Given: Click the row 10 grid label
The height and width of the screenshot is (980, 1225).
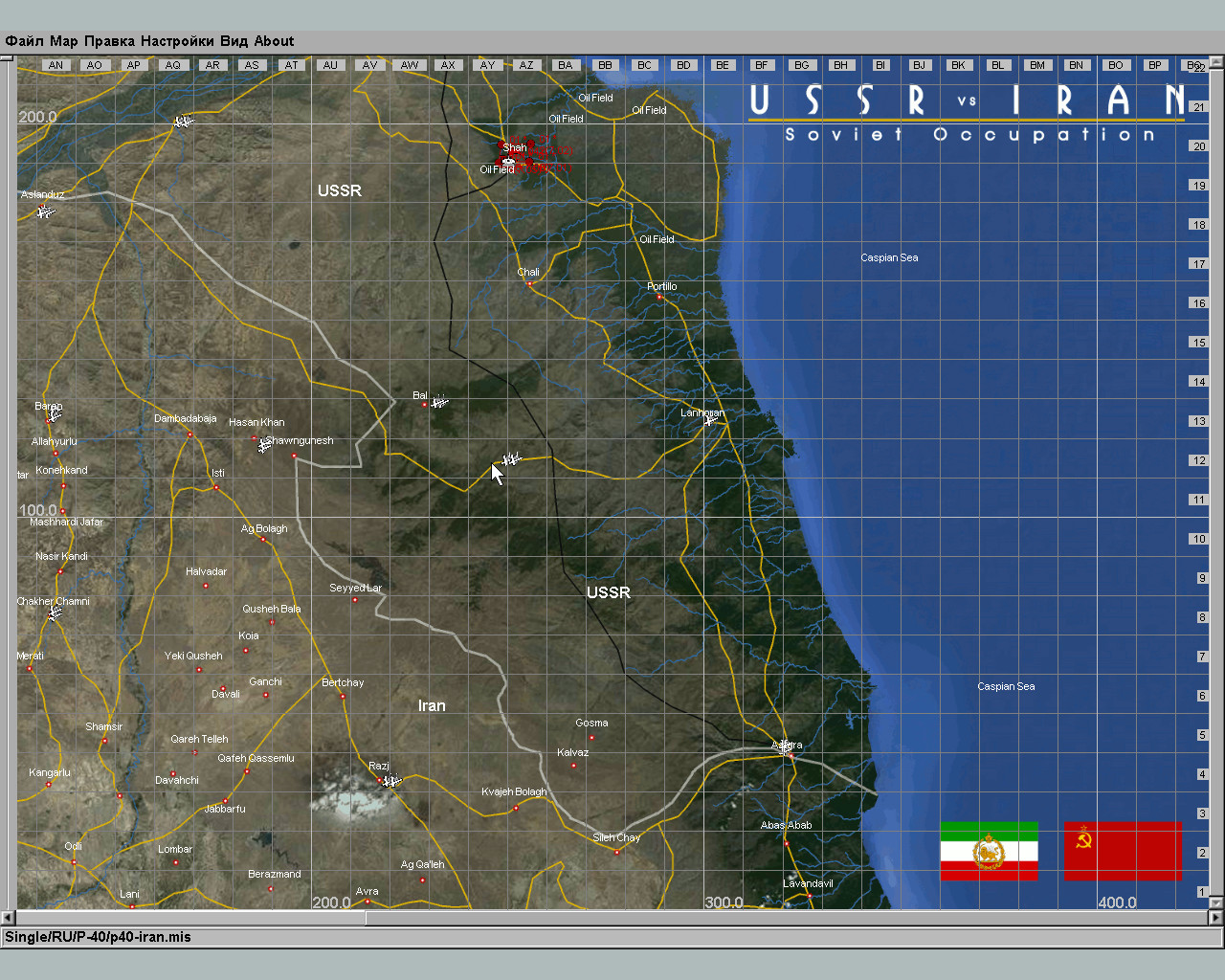Looking at the screenshot, I should (1199, 539).
